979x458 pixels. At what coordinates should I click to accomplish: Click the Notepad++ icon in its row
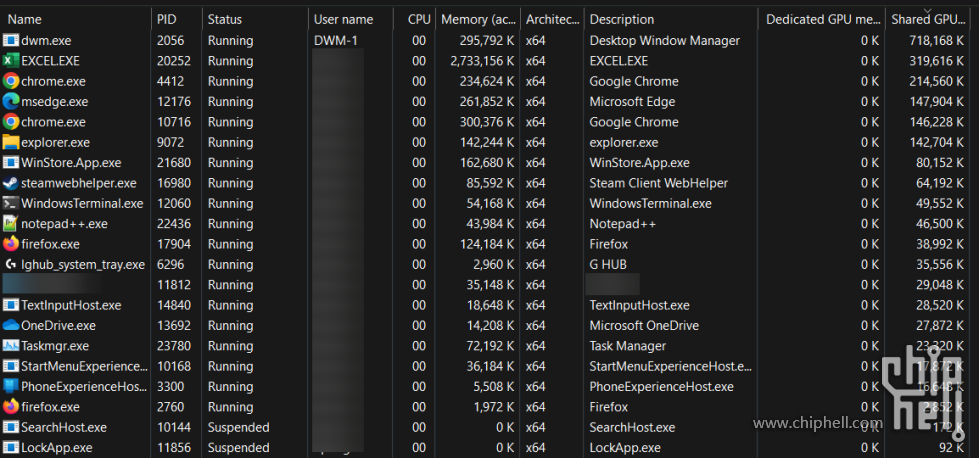(11, 223)
